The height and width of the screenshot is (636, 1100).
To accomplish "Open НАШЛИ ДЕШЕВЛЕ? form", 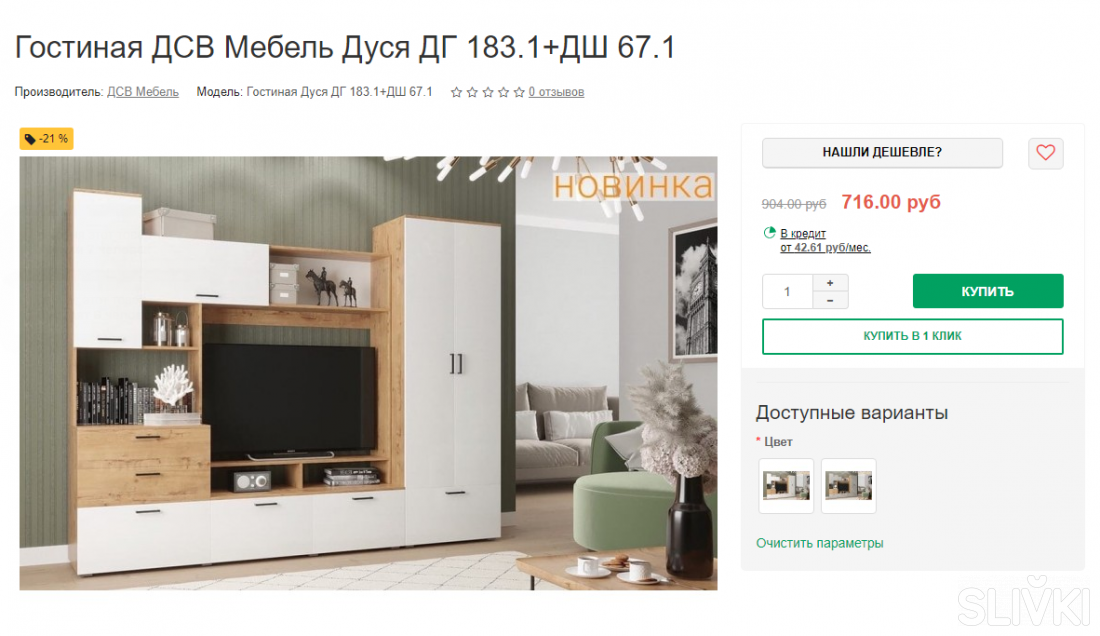I will (x=883, y=153).
